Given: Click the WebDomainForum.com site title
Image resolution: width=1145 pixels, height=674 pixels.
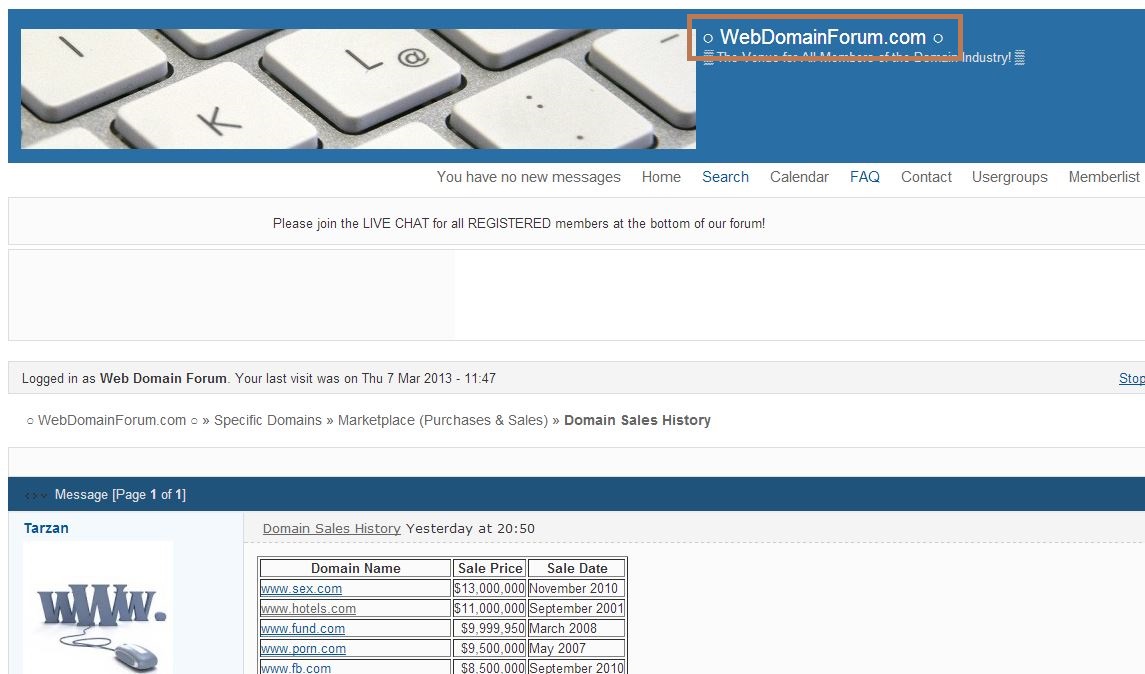Looking at the screenshot, I should coord(823,37).
